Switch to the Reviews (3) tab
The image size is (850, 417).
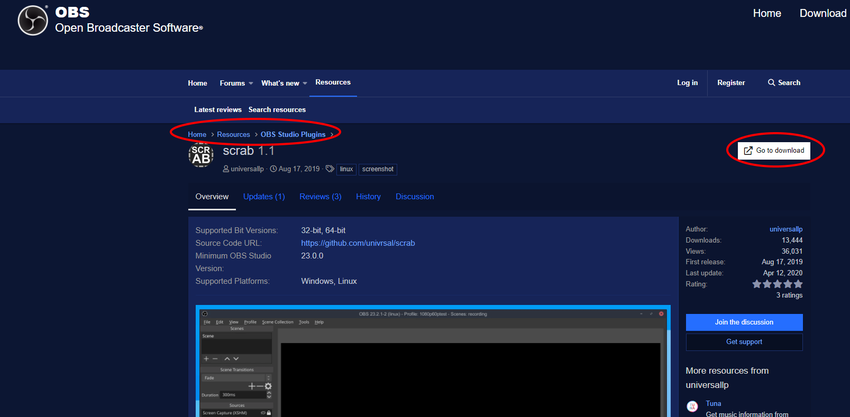point(320,197)
